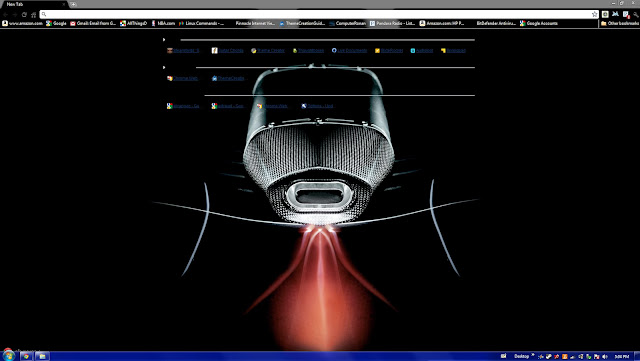
Task: Collapse the first new tab section arrow
Action: pos(164,40)
